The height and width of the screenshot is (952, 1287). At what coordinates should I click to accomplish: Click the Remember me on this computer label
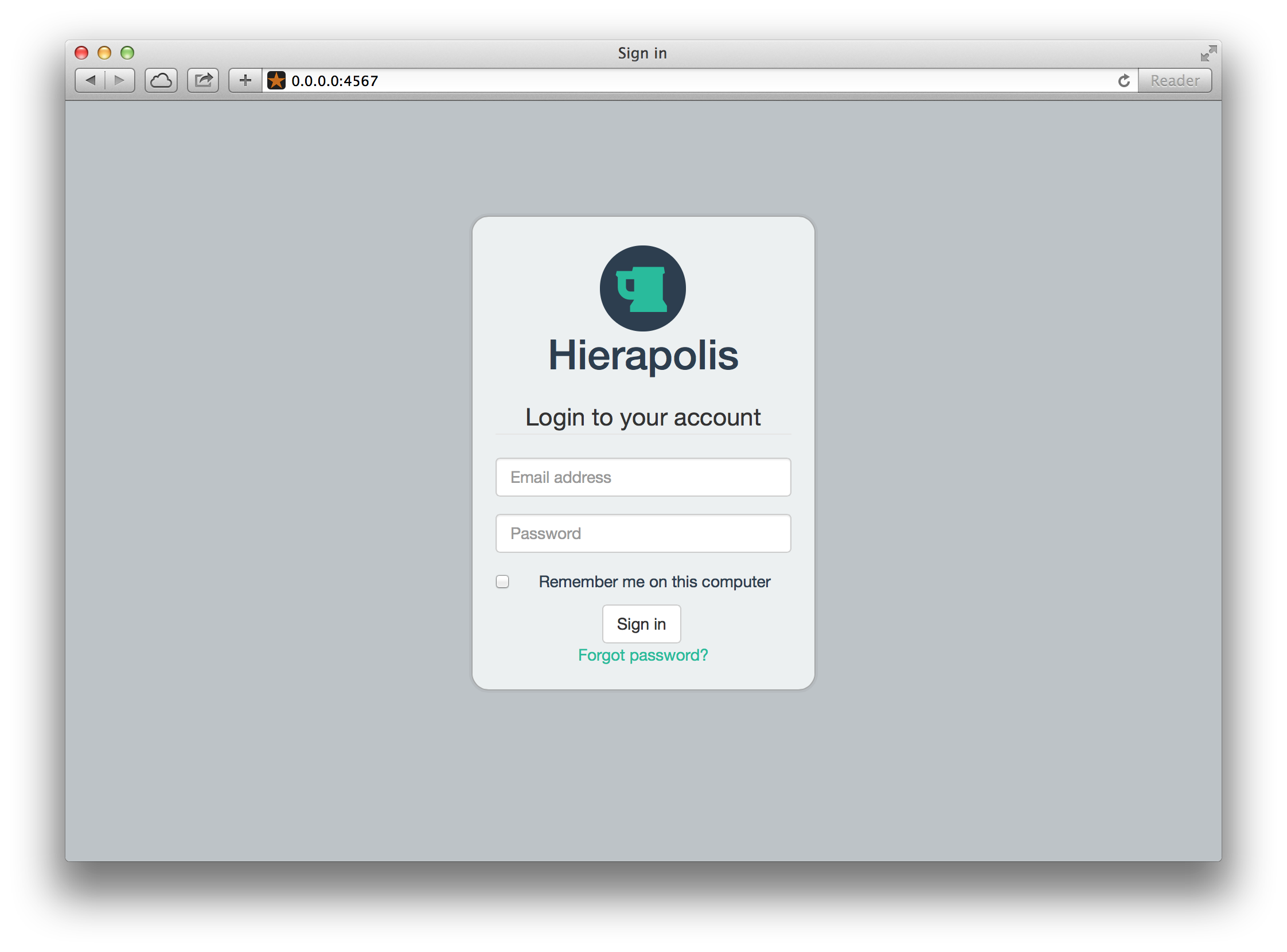654,582
